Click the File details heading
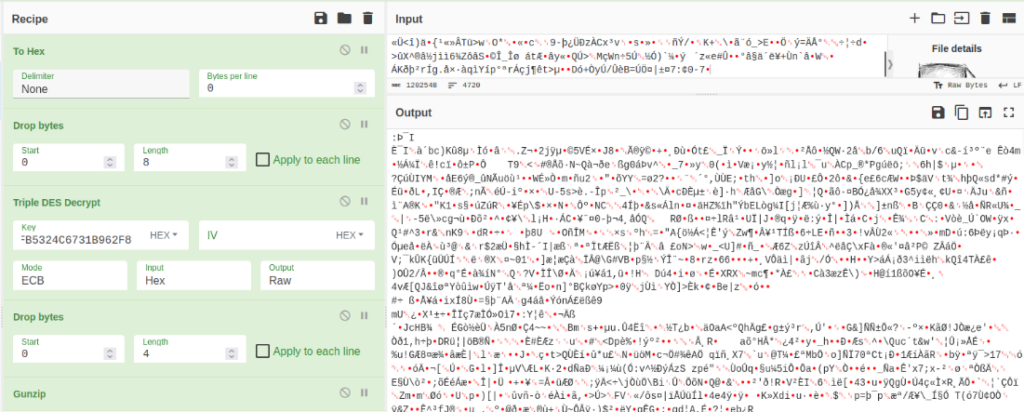 point(956,48)
